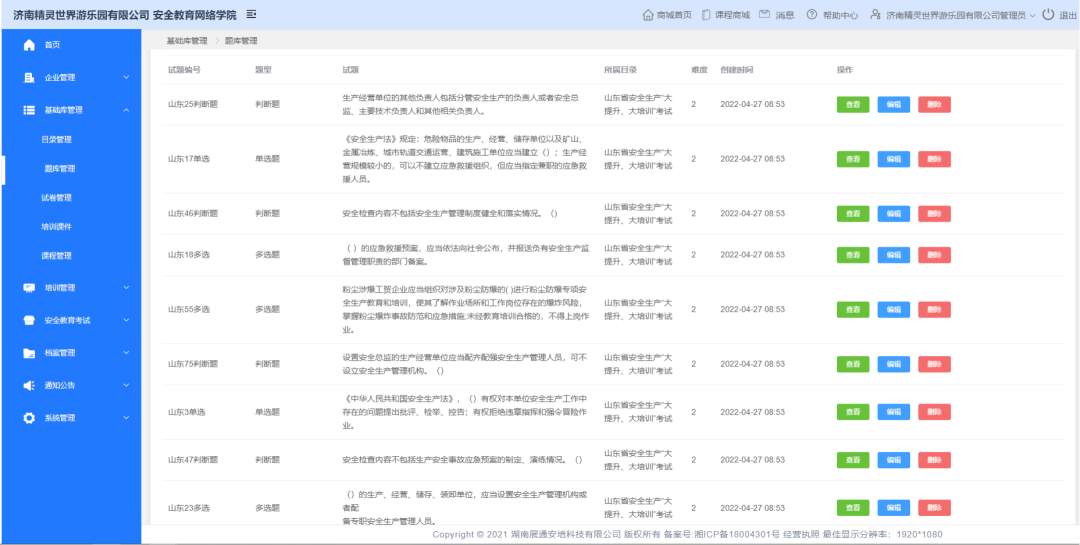The height and width of the screenshot is (545, 1080).
Task: Open 试卷管理 in the sidebar
Action: point(56,198)
